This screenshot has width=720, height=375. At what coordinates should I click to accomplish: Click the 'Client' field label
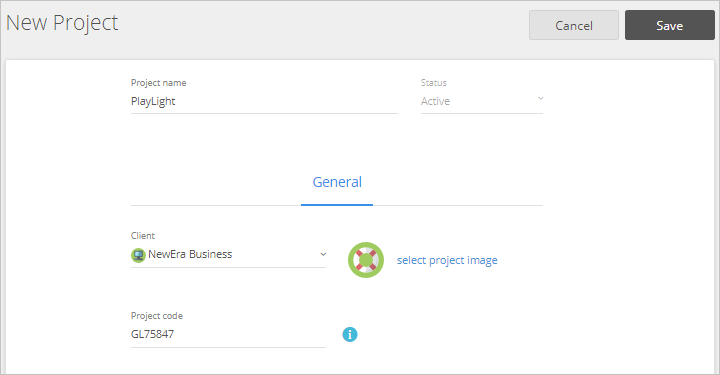coord(143,235)
